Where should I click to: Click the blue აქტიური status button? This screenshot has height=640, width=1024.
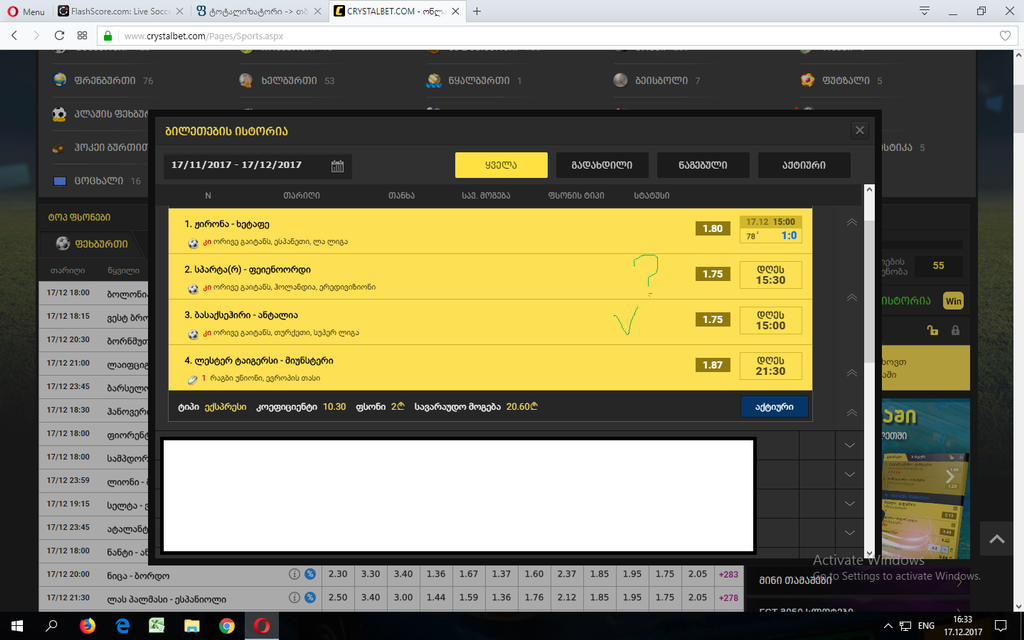coord(774,407)
